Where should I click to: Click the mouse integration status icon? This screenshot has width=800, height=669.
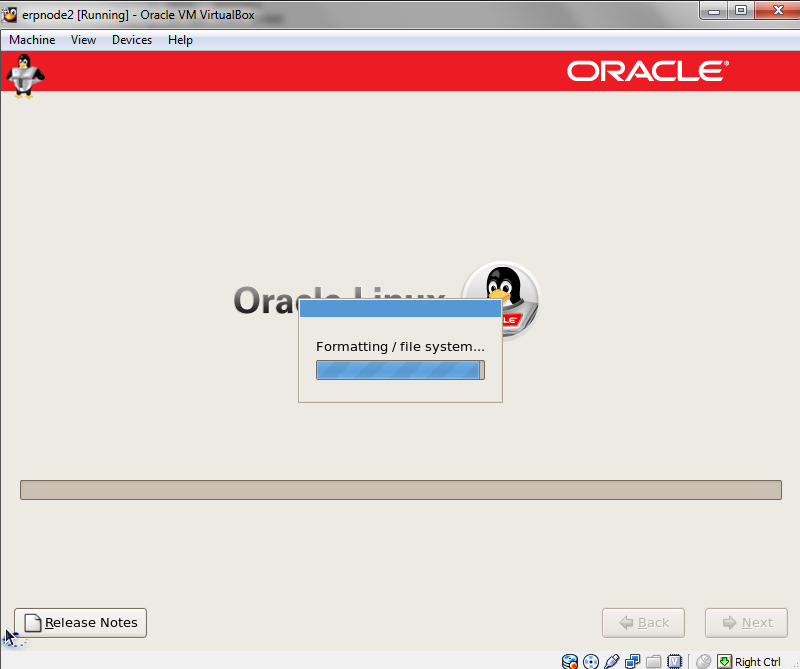pos(704,661)
